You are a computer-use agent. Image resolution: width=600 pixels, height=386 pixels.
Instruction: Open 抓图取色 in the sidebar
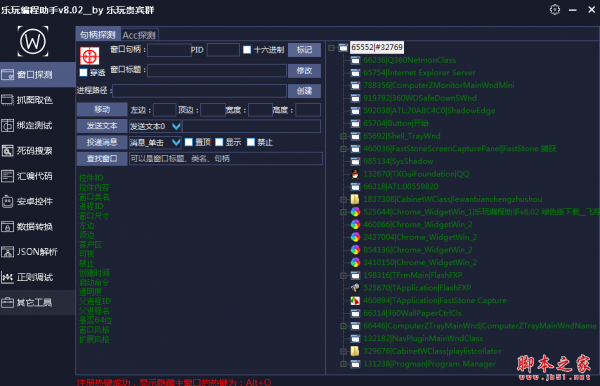[x=38, y=100]
